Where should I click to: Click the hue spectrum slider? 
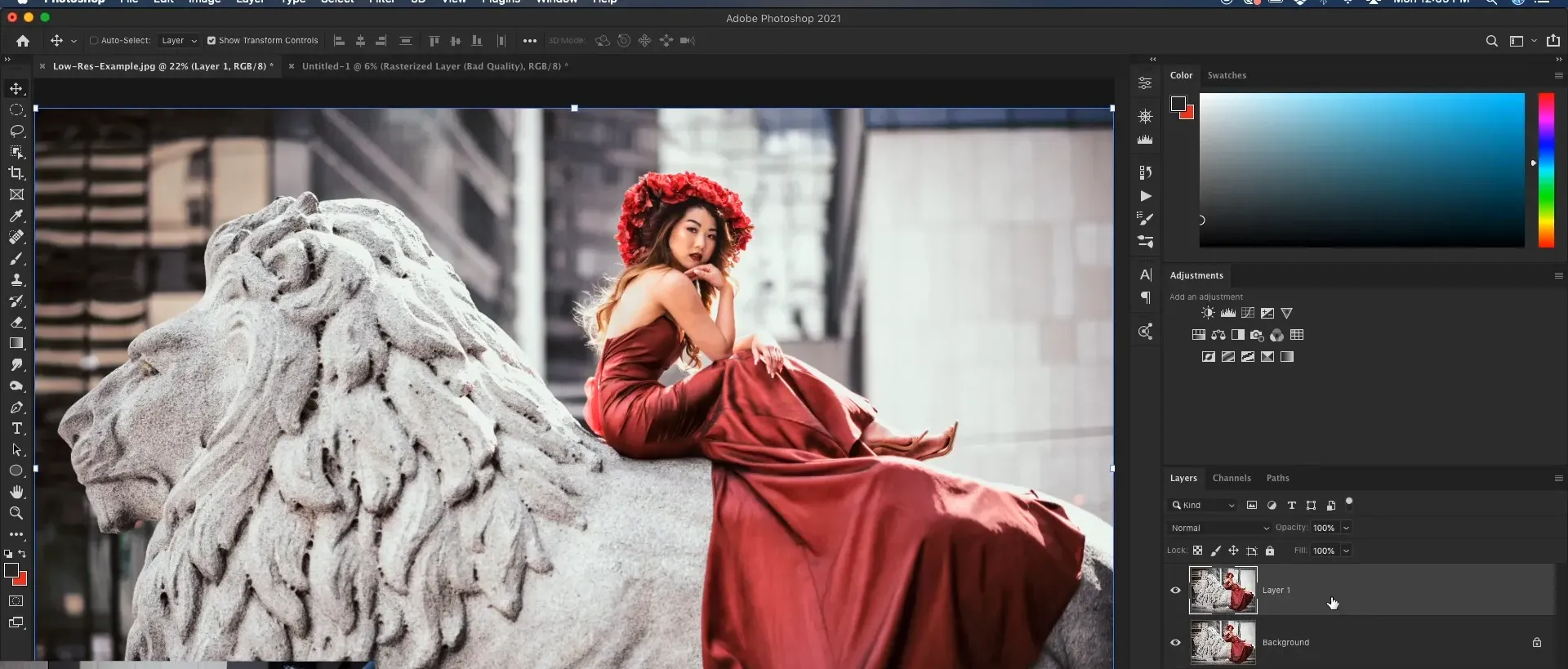(x=1546, y=170)
